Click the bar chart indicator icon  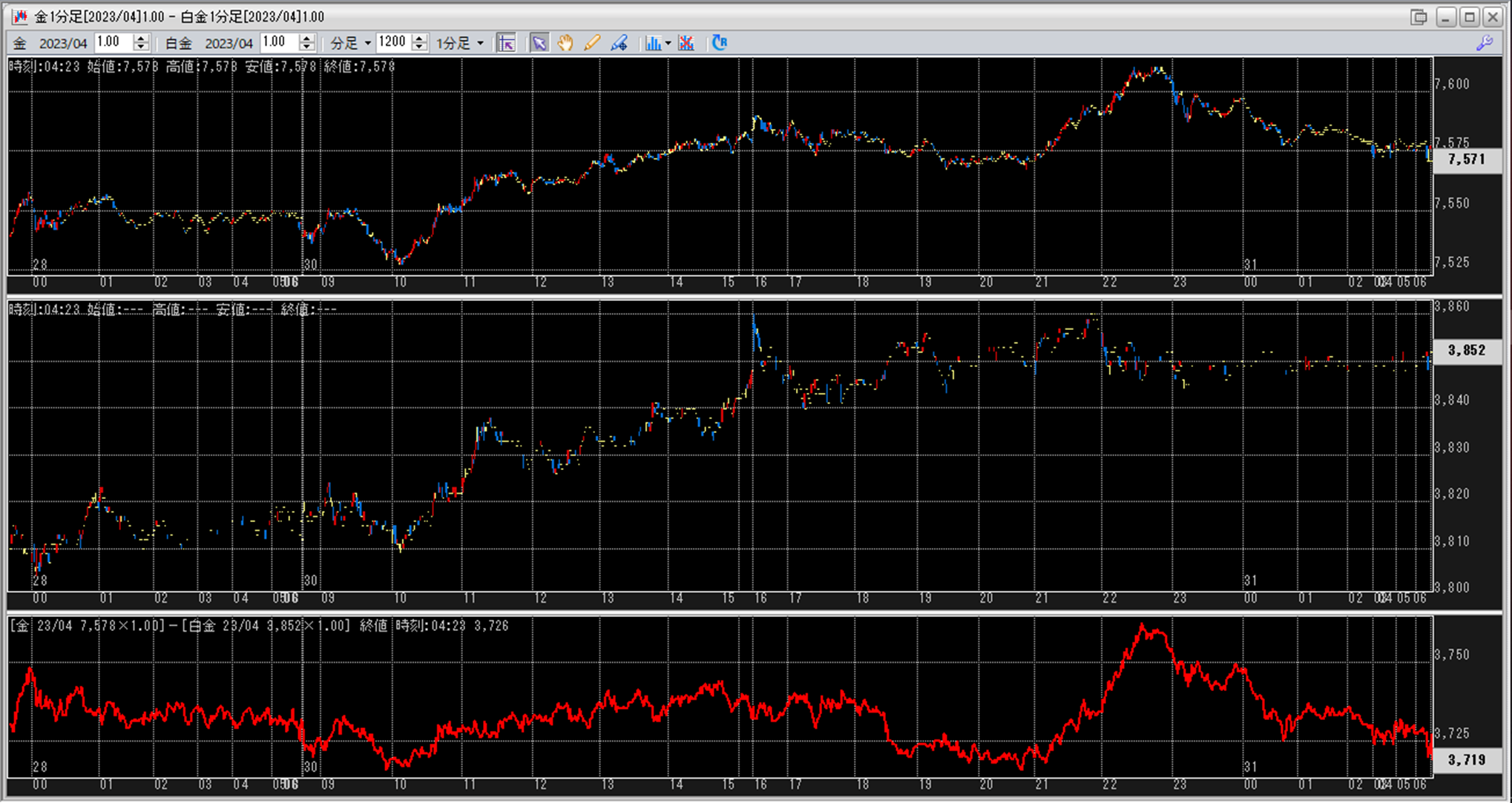(x=652, y=43)
